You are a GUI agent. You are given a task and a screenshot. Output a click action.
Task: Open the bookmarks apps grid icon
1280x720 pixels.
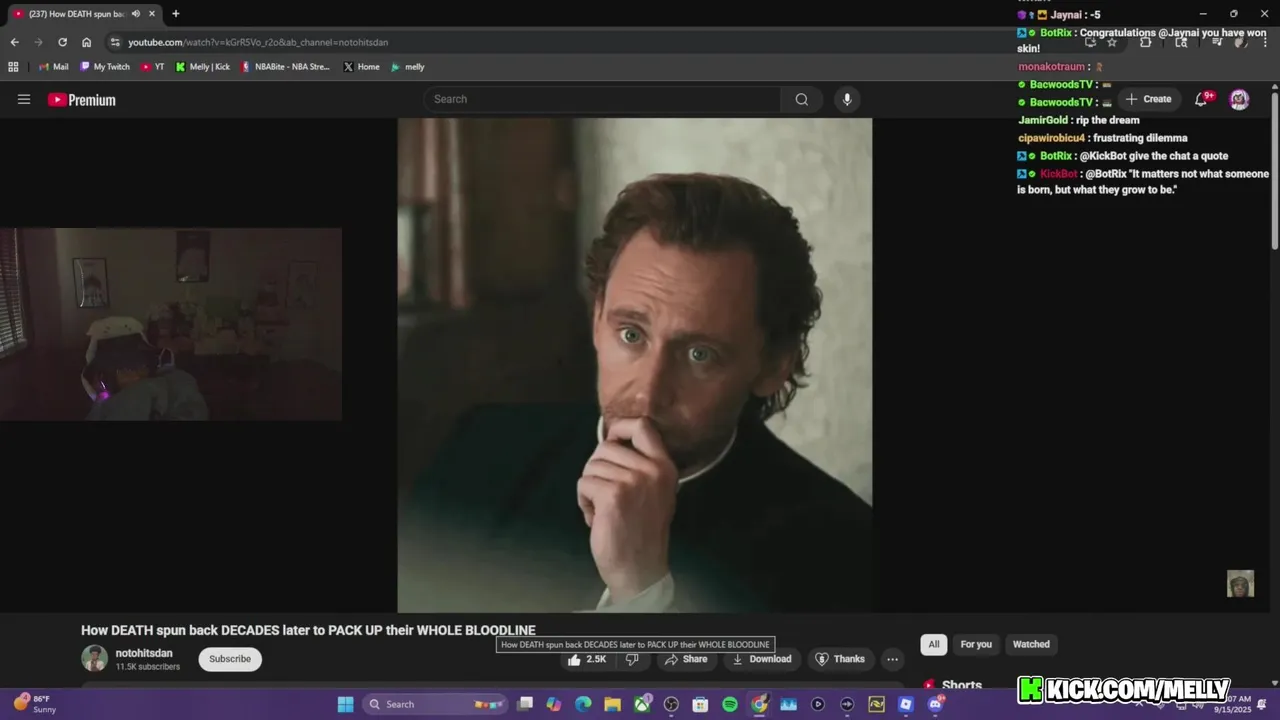point(13,67)
